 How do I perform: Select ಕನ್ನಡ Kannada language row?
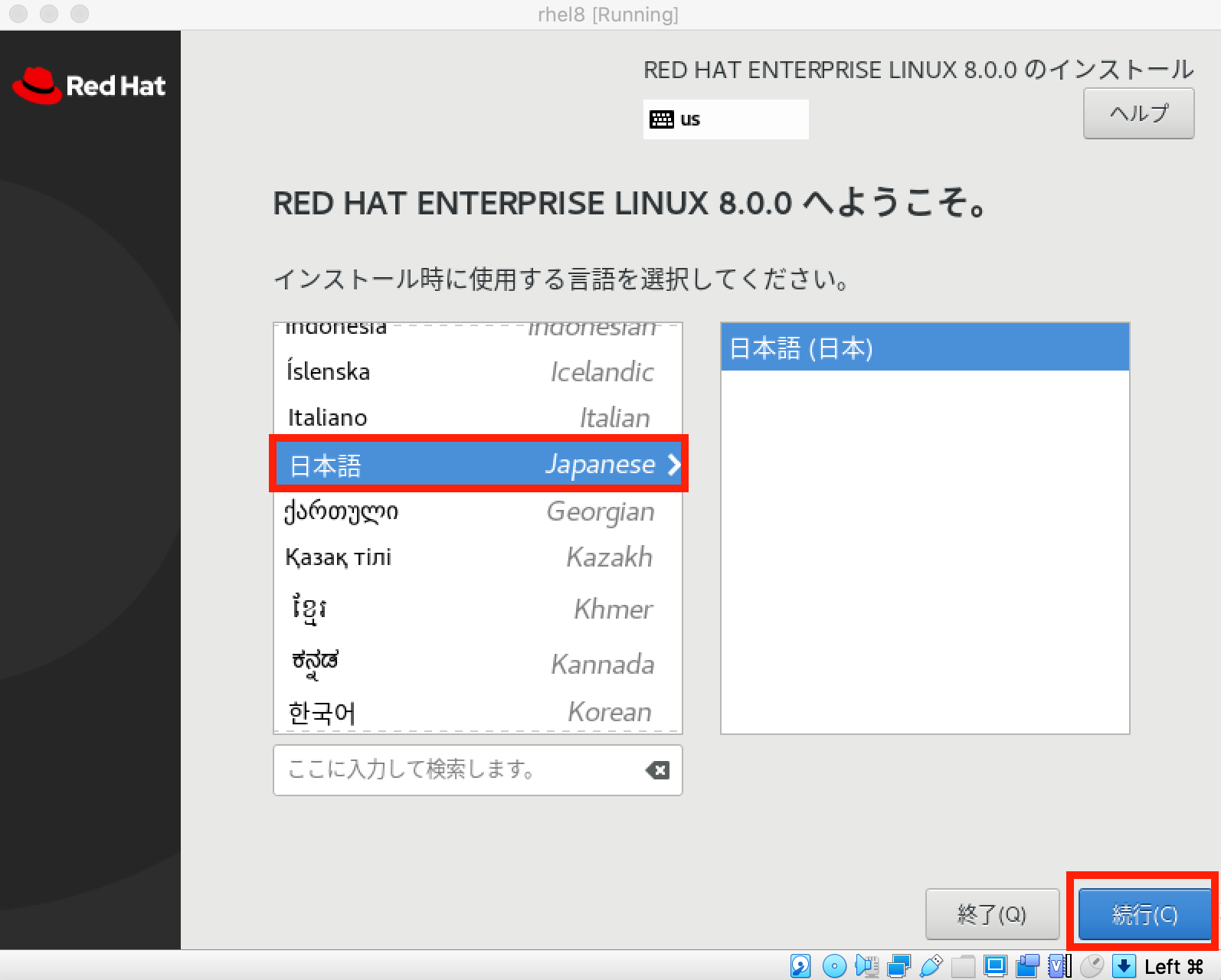pyautogui.click(x=477, y=664)
